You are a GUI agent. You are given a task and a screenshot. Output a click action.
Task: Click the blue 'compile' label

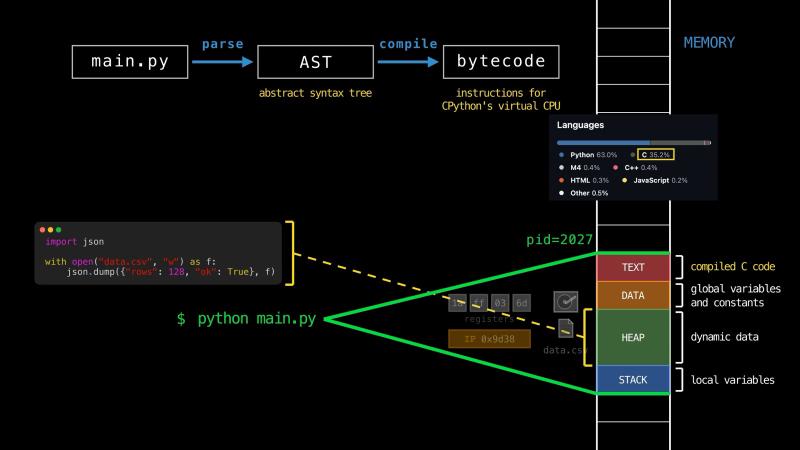click(x=408, y=44)
